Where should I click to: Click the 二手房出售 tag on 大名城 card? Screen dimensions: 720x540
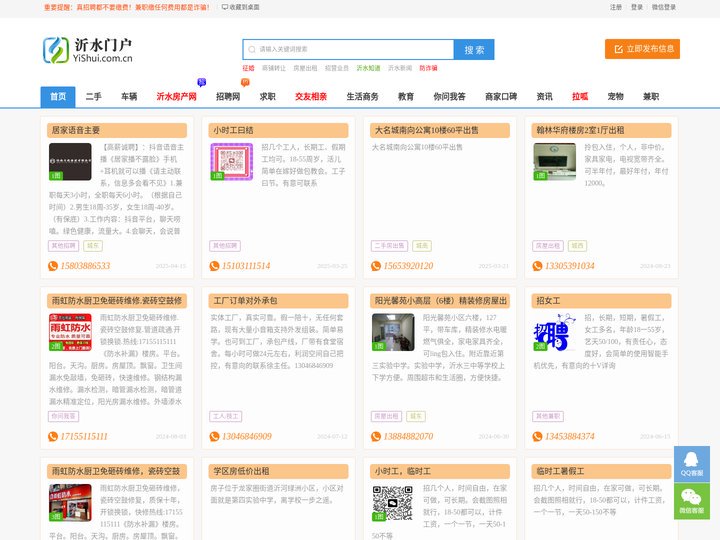coord(389,246)
